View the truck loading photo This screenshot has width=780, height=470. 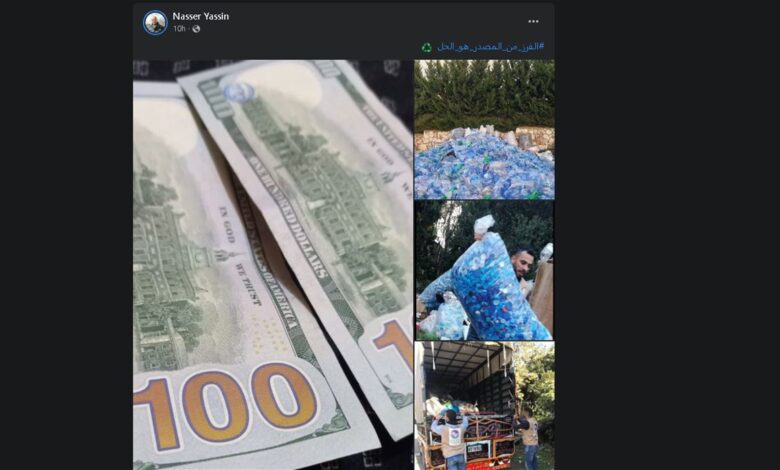[x=485, y=406]
